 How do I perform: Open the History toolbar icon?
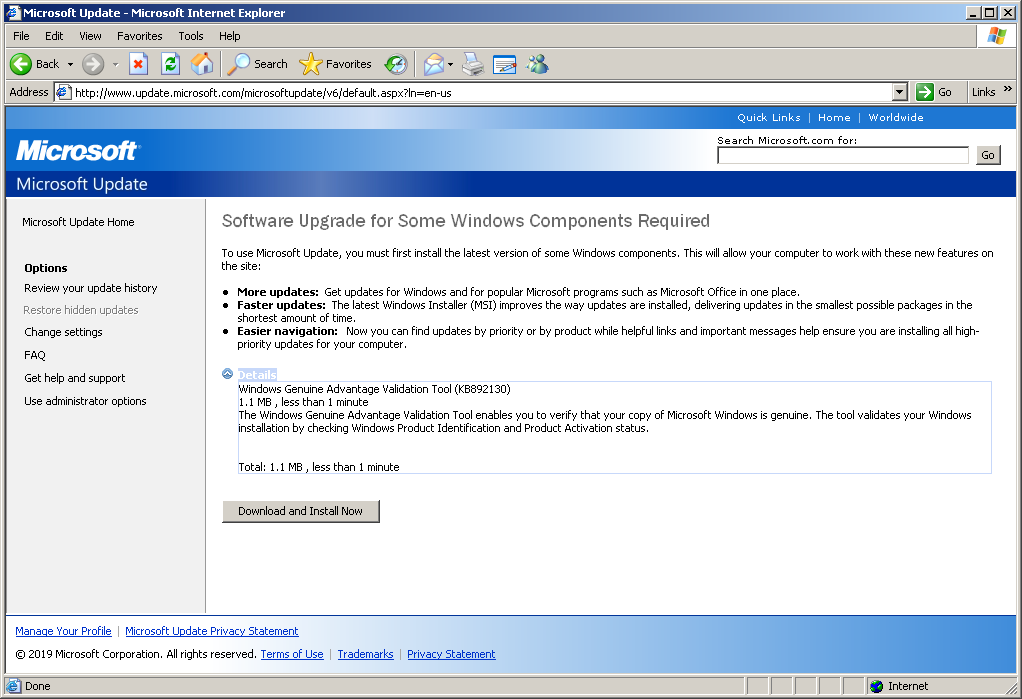(396, 64)
